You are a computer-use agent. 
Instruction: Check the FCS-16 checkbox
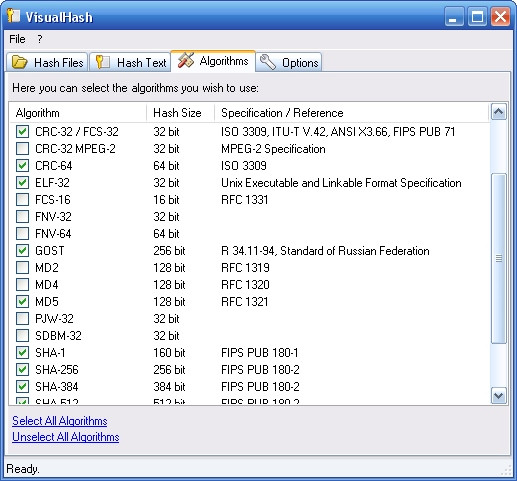[x=22, y=200]
